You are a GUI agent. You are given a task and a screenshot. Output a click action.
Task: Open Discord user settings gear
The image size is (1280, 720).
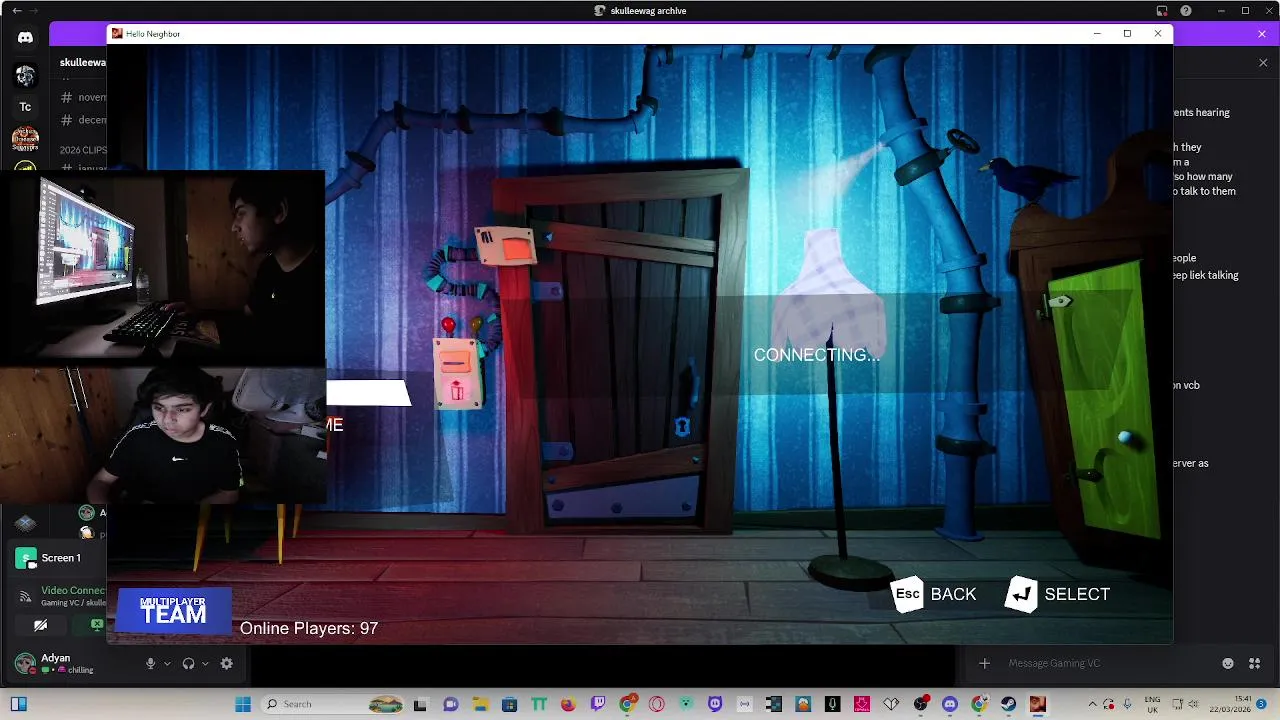[x=227, y=663]
